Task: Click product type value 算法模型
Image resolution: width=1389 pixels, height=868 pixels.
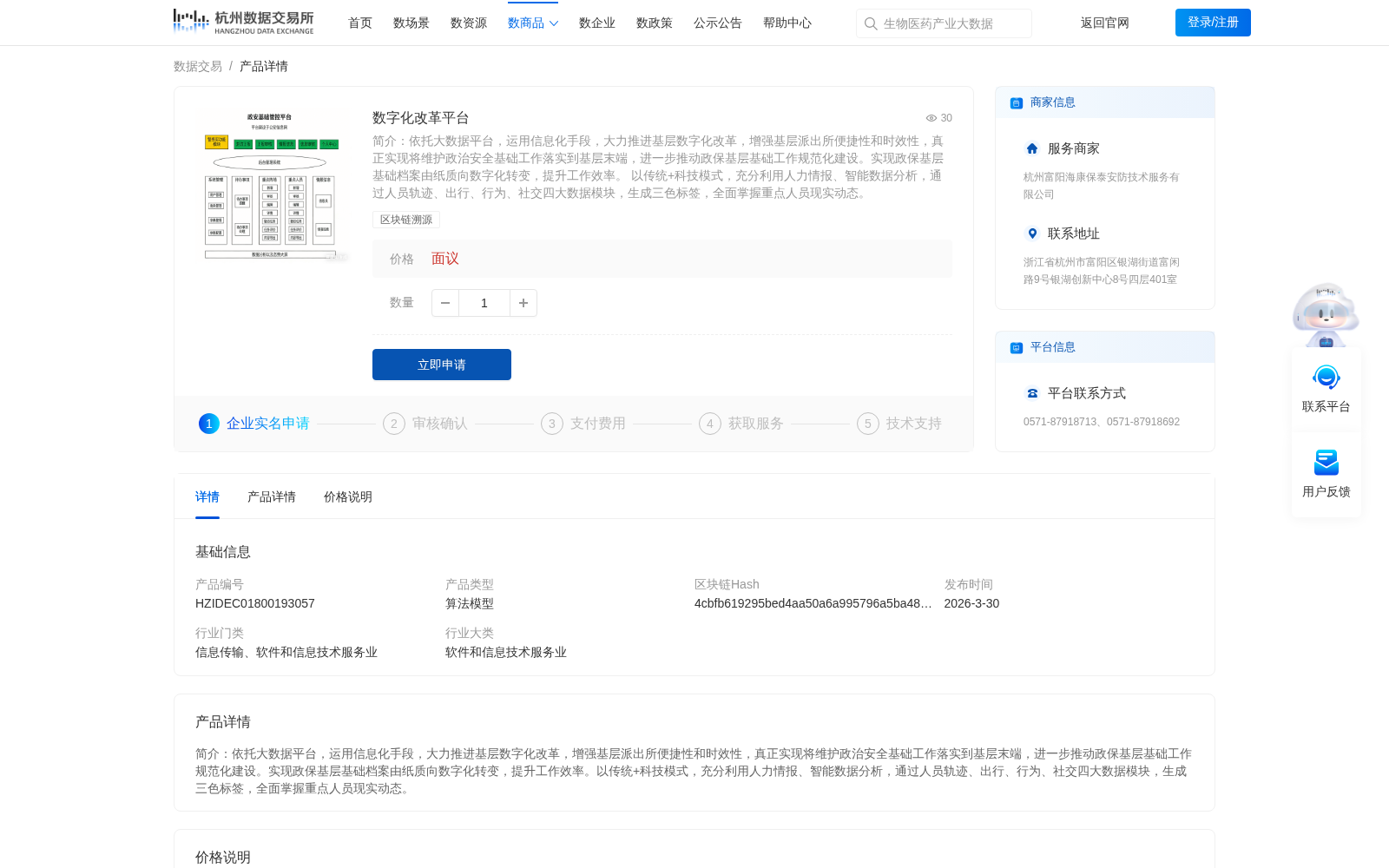Action: (x=470, y=603)
